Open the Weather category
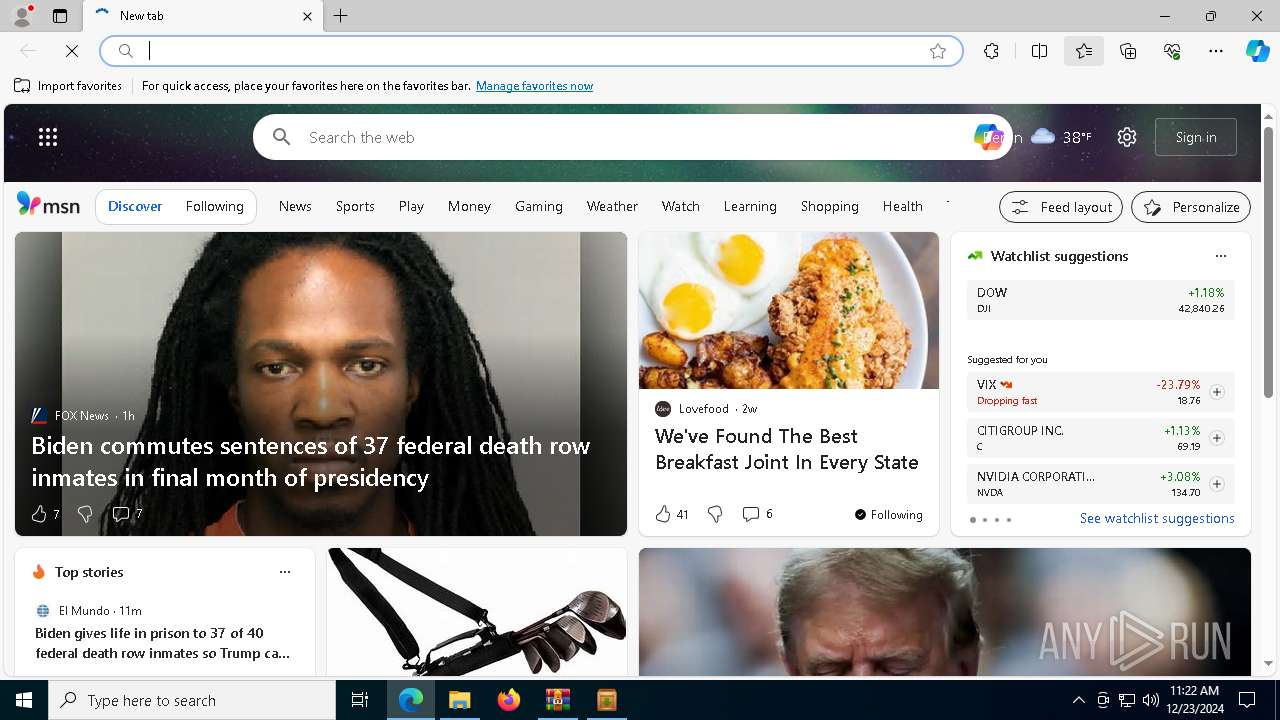This screenshot has width=1280, height=720. 612,206
